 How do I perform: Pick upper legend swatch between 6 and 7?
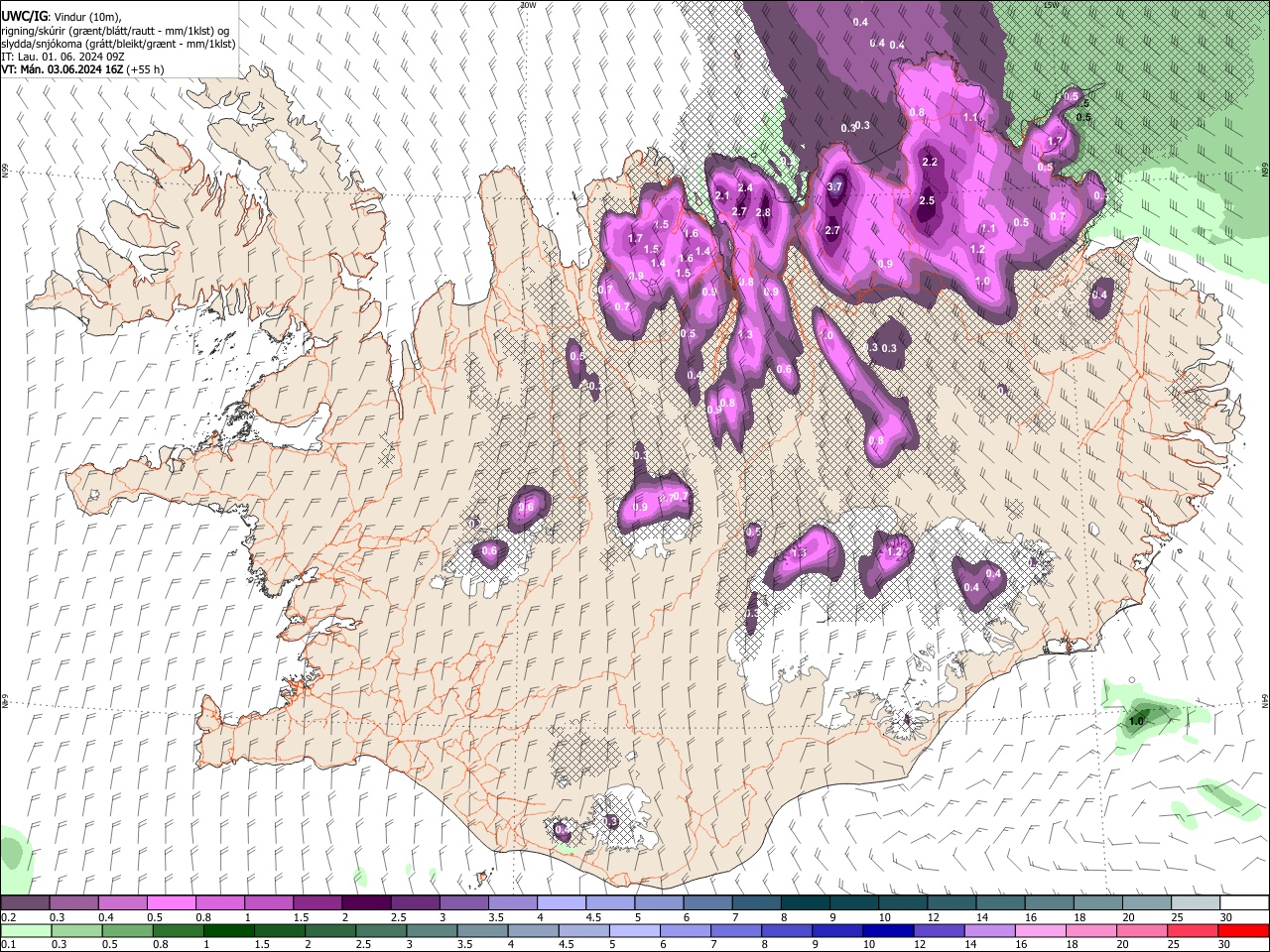click(707, 903)
